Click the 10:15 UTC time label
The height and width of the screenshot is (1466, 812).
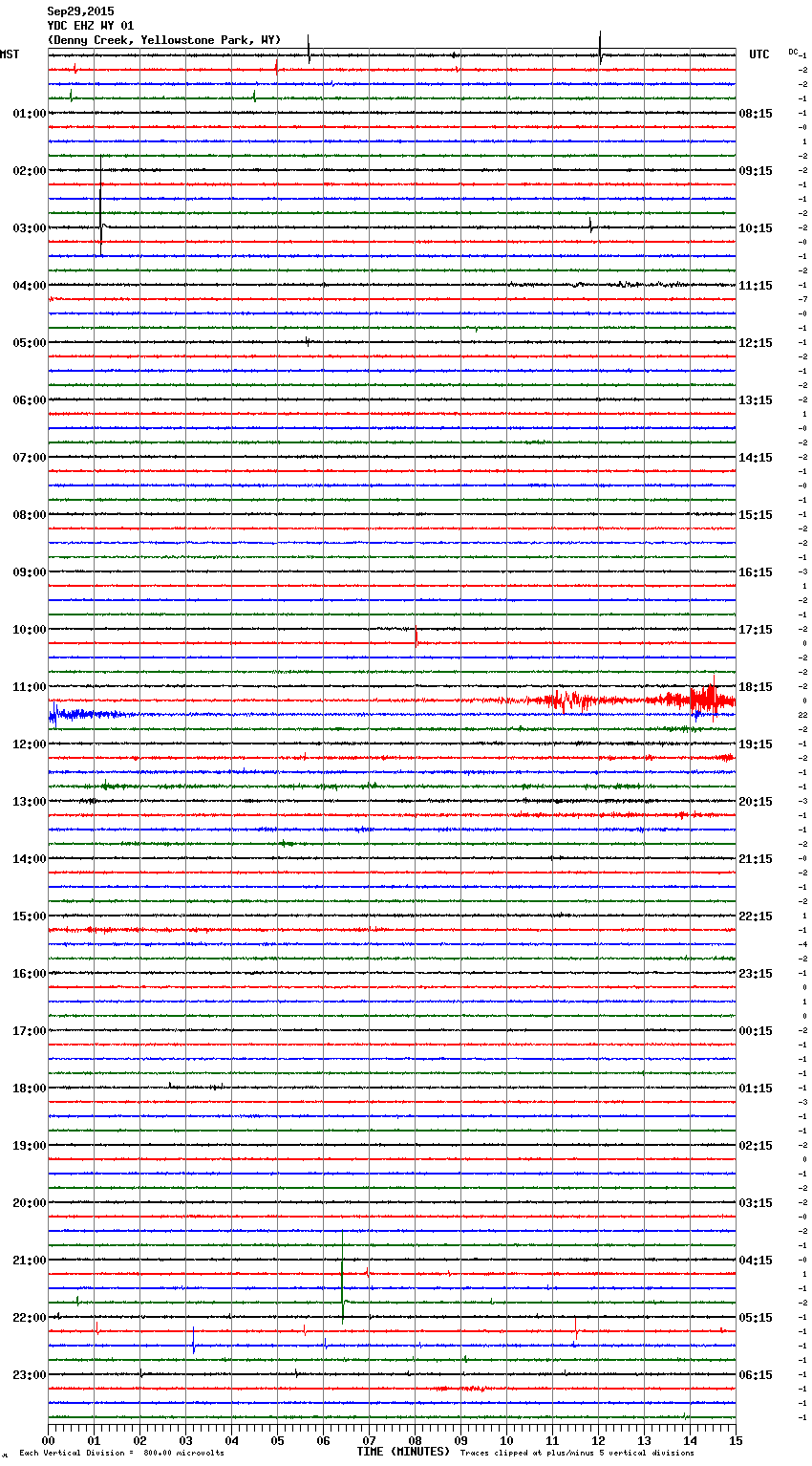[756, 228]
